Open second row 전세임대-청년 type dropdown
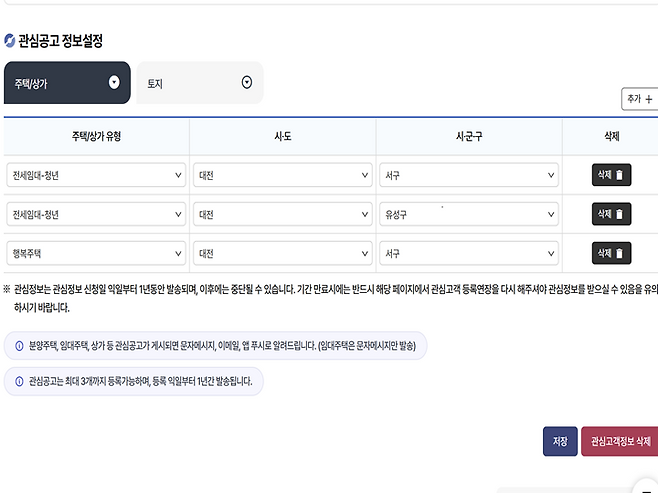The width and height of the screenshot is (658, 493). (96, 214)
